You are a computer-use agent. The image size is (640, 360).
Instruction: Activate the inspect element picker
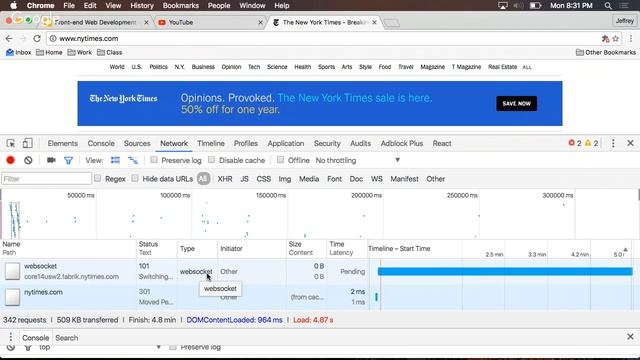pyautogui.click(x=11, y=143)
